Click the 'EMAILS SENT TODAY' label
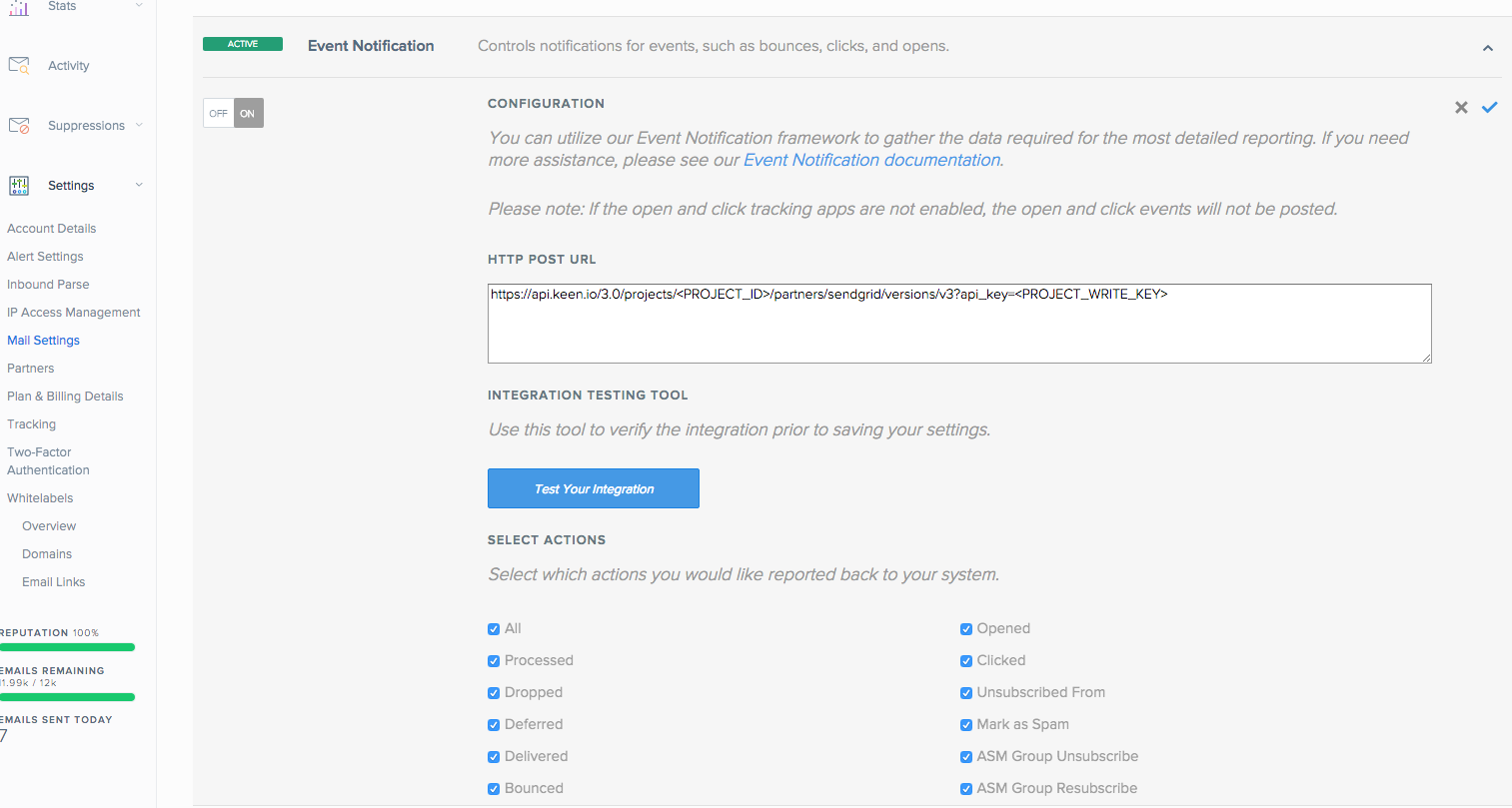The image size is (1512, 808). [56, 720]
